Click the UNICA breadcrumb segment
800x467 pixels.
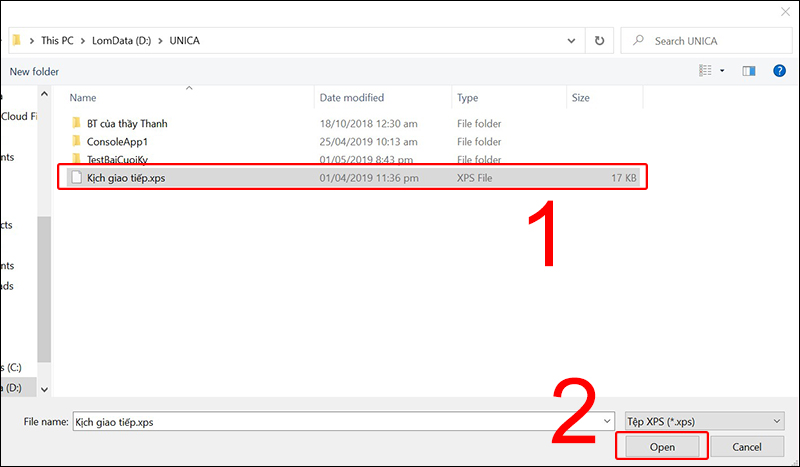pyautogui.click(x=185, y=40)
